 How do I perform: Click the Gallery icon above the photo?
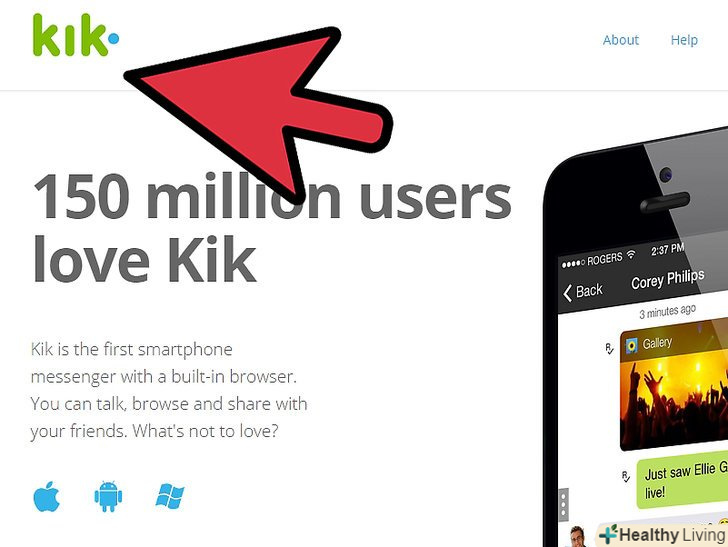click(631, 345)
